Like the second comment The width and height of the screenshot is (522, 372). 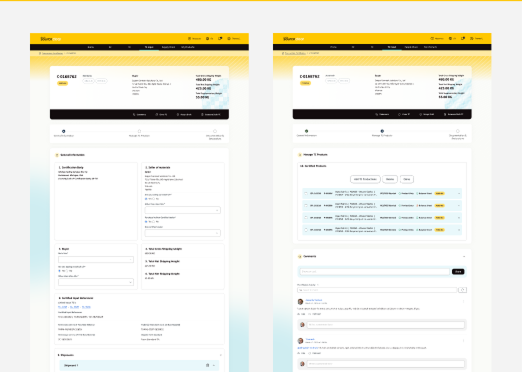(301, 353)
